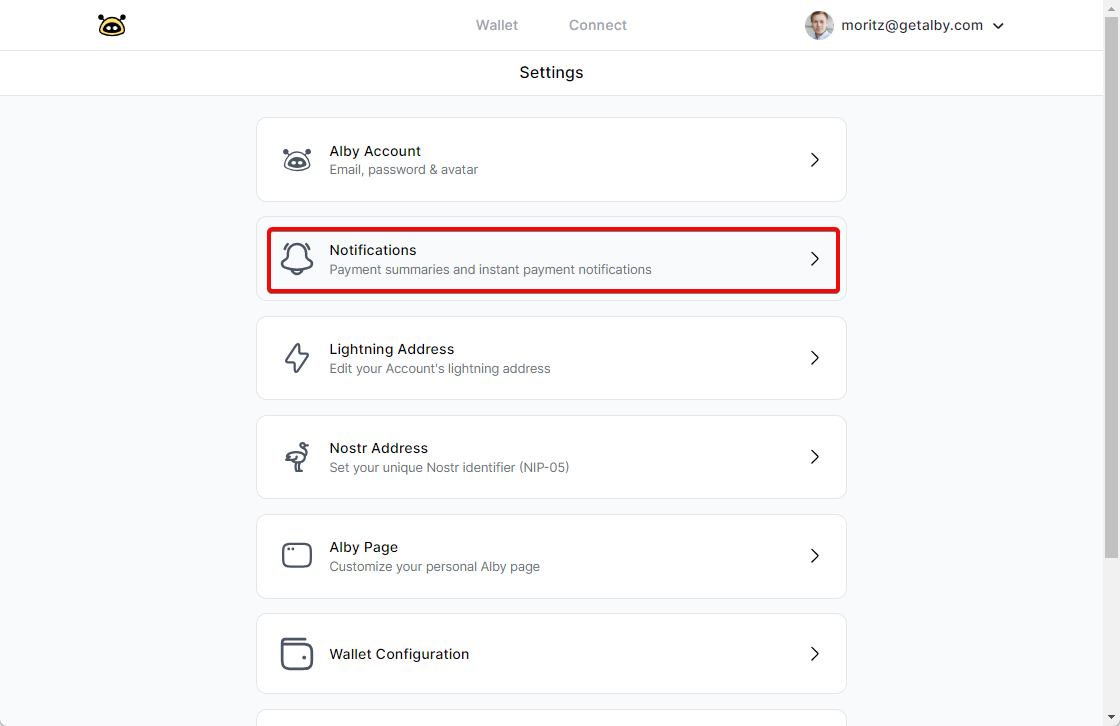Expand Nostr Address row chevron
1120x726 pixels.
[815, 457]
